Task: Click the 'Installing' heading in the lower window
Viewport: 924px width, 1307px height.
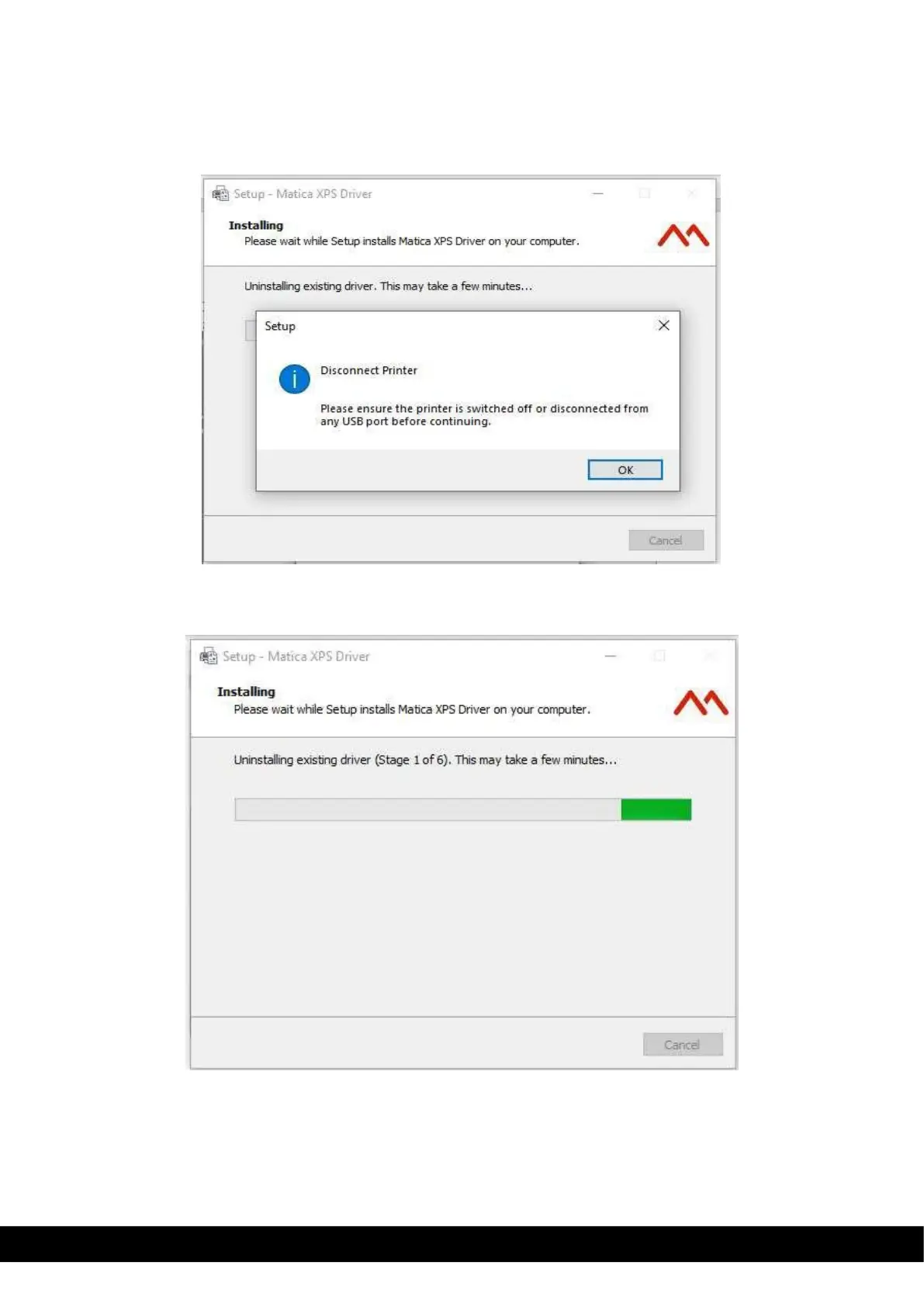Action: (x=246, y=692)
